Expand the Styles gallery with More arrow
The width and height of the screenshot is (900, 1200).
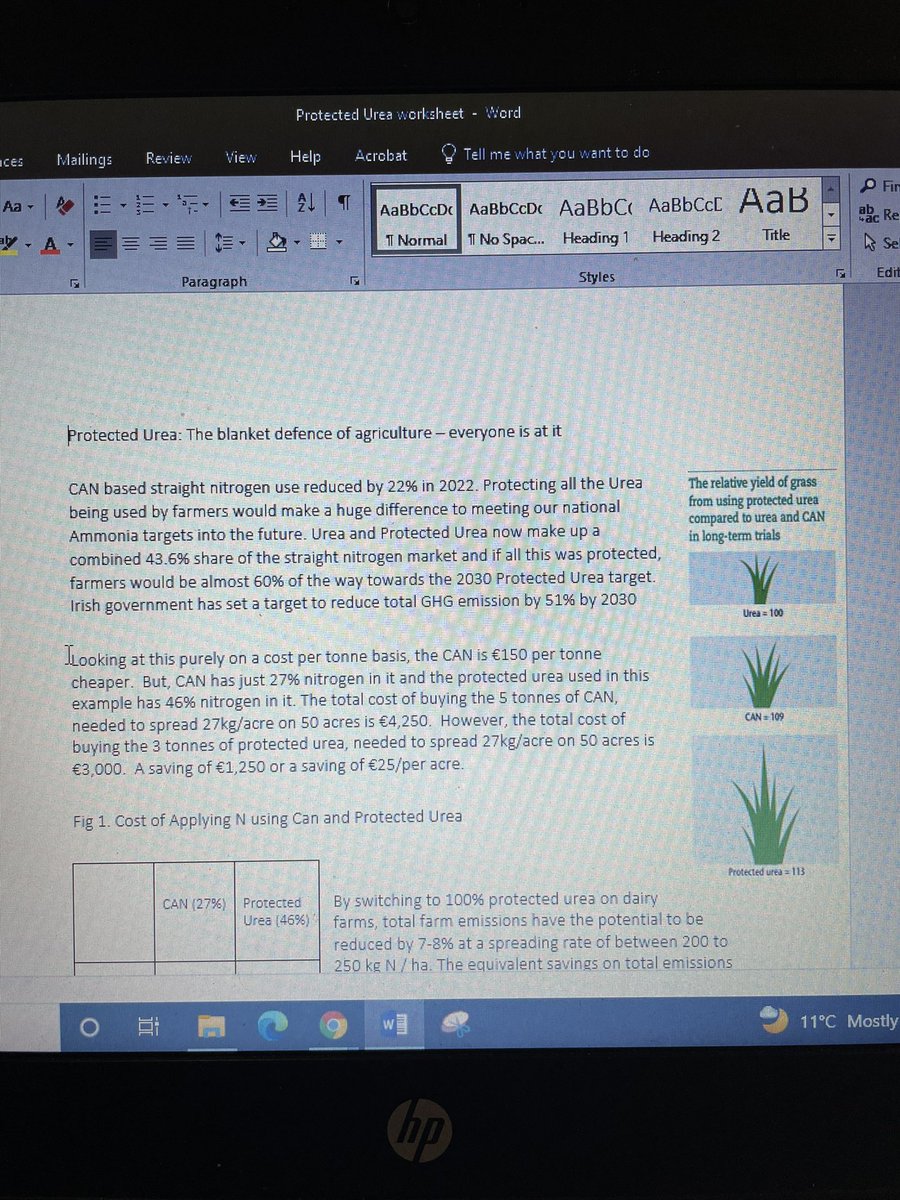830,239
